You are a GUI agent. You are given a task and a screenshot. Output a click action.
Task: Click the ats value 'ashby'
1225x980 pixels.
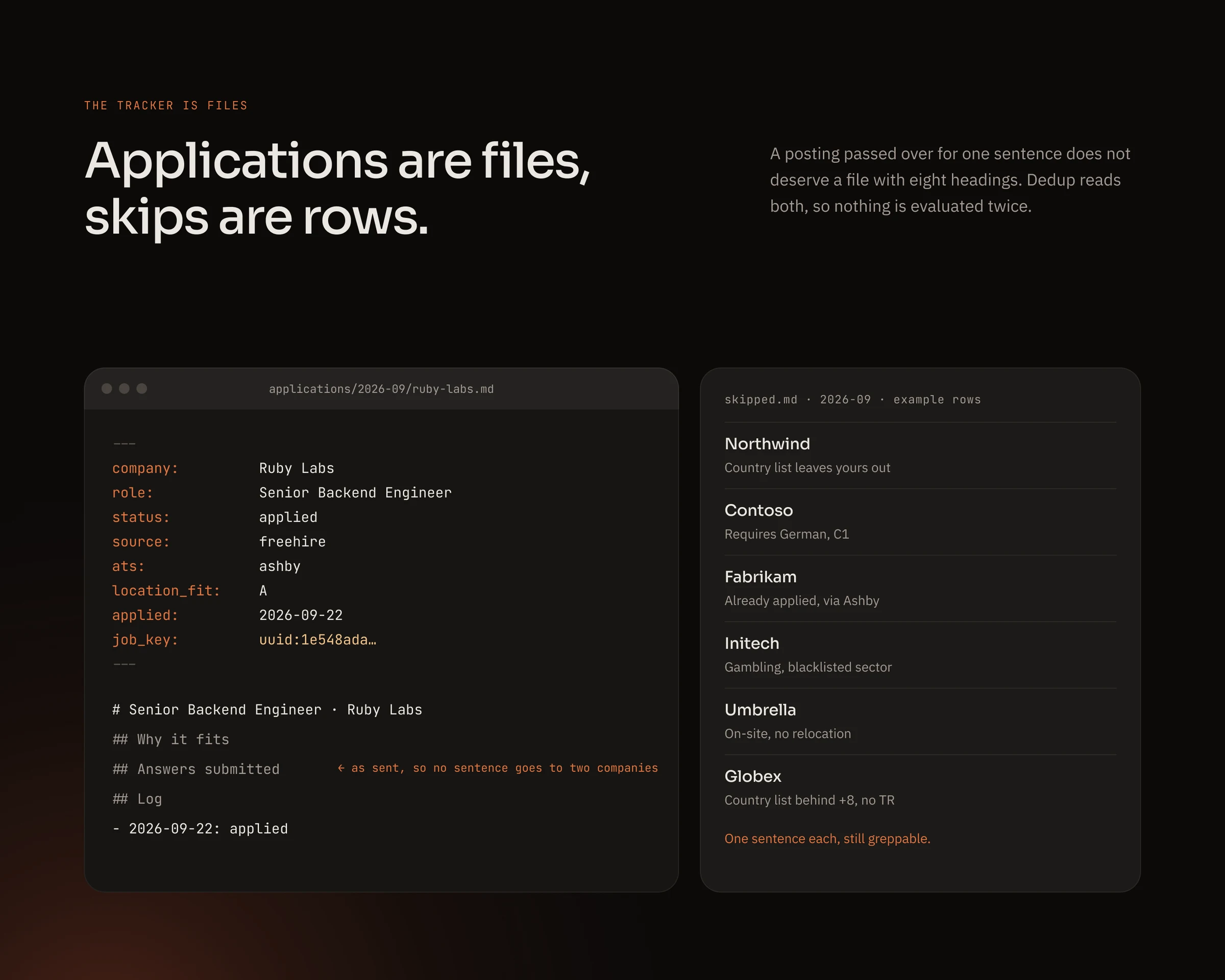(280, 567)
